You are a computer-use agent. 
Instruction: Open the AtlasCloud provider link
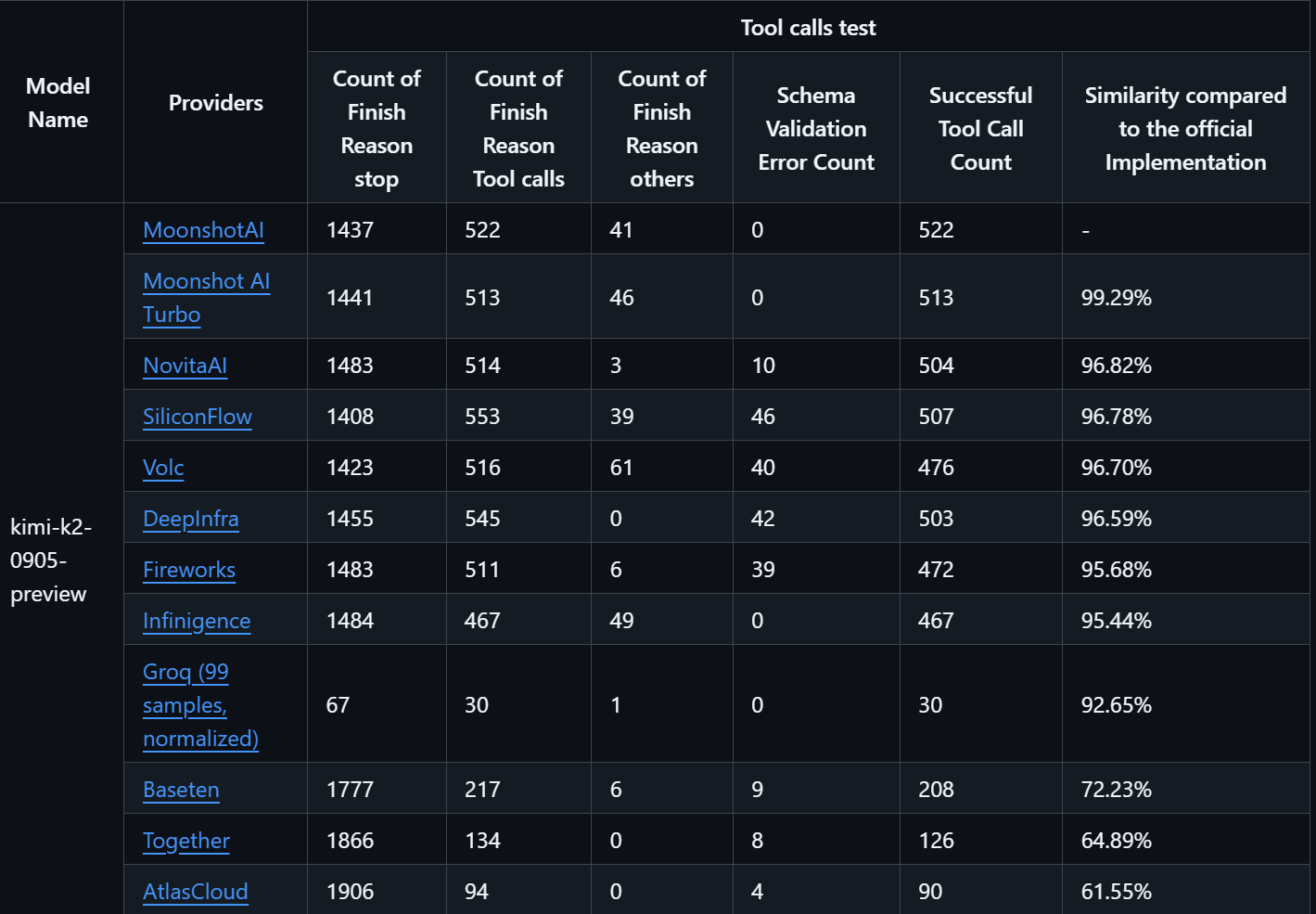195,892
